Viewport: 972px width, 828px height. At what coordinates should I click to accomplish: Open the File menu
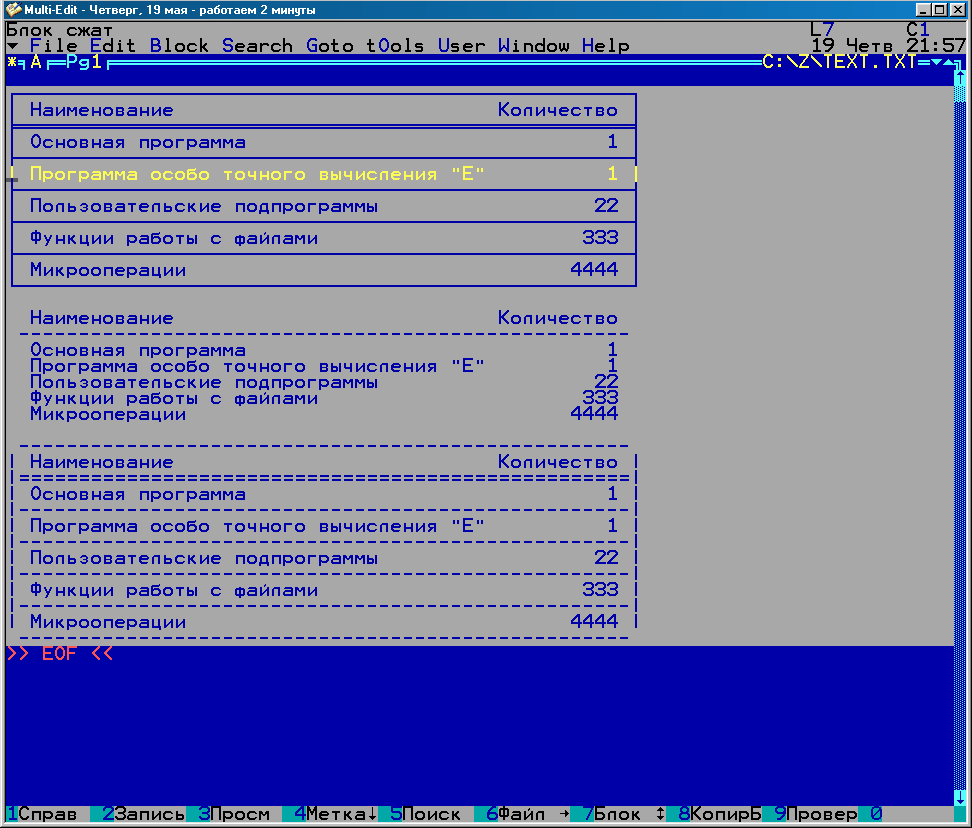(x=53, y=46)
